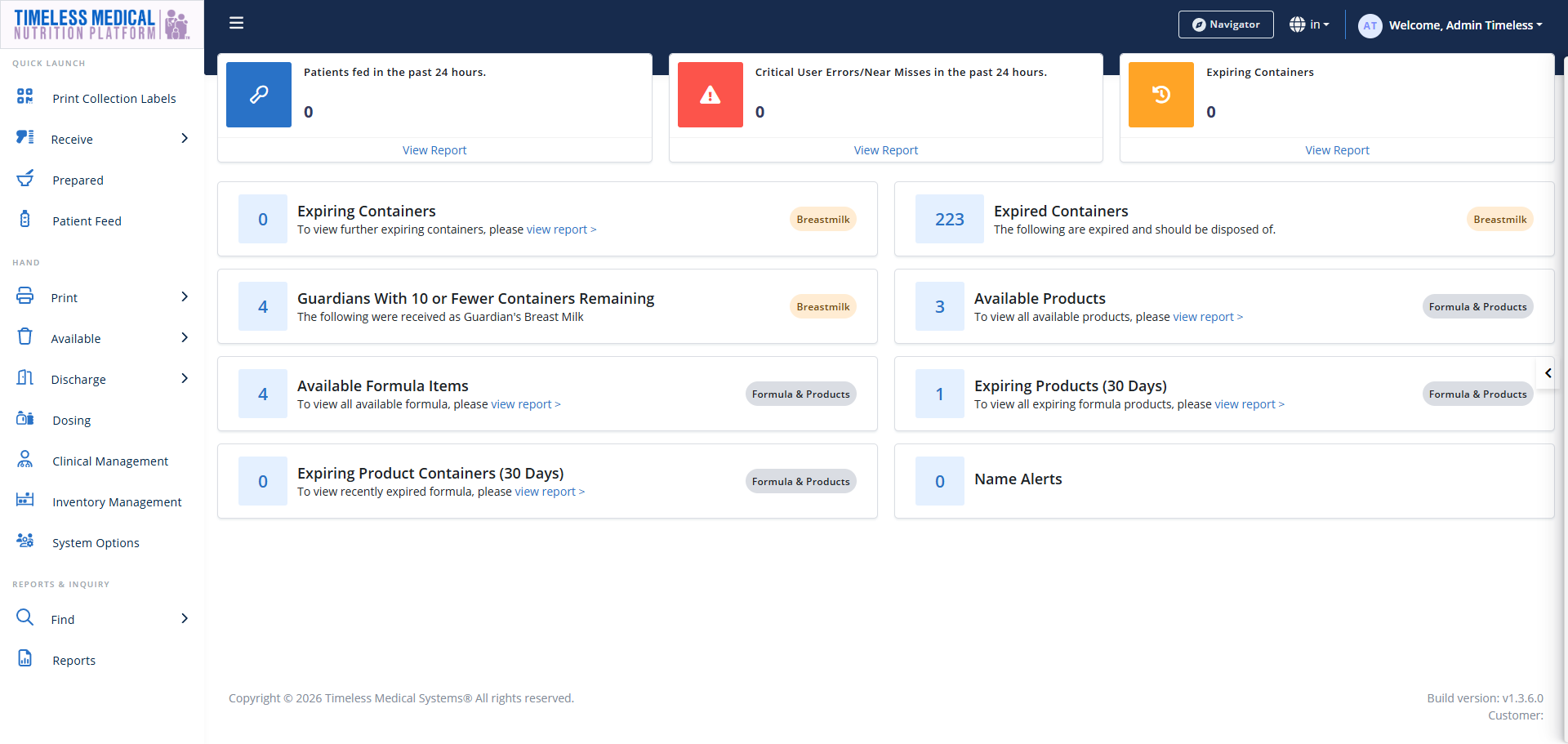View Report for top Expiring Containers
This screenshot has height=744, width=1568.
click(x=1337, y=150)
